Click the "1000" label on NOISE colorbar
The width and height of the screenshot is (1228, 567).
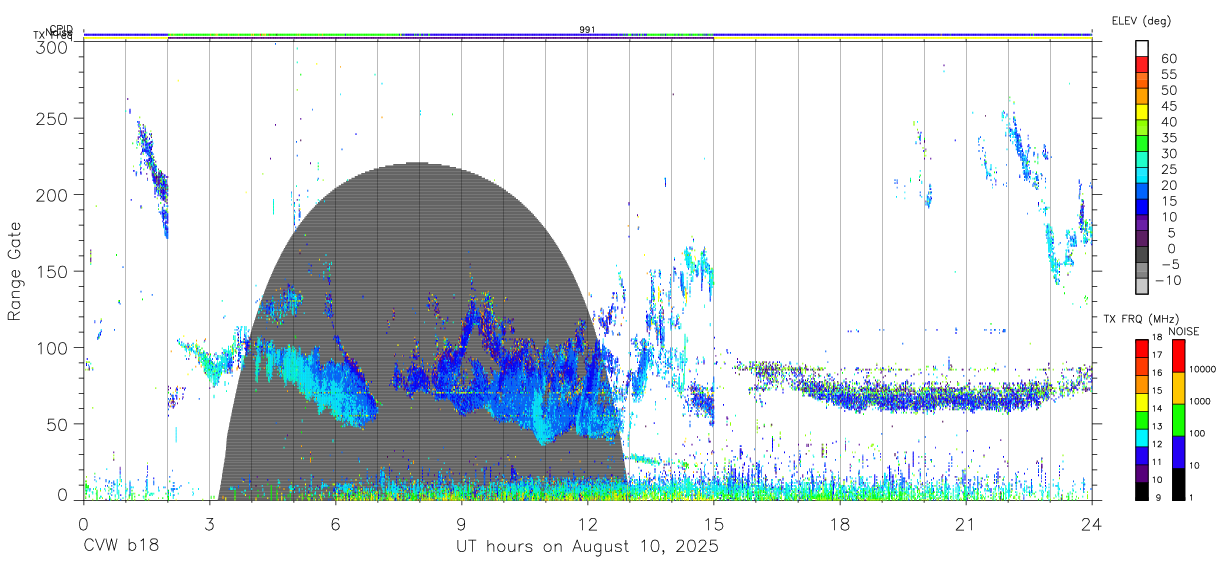[1200, 402]
